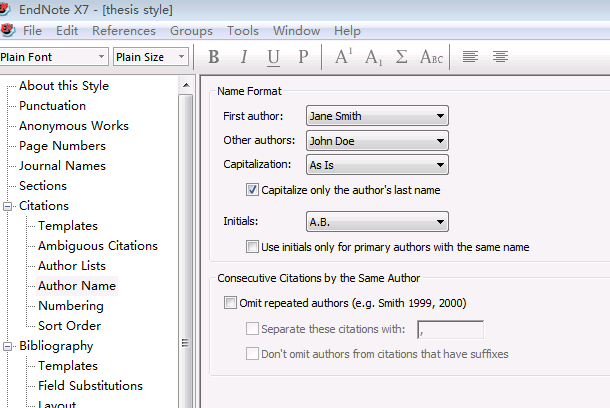
Task: Open the Window menu
Action: point(296,31)
